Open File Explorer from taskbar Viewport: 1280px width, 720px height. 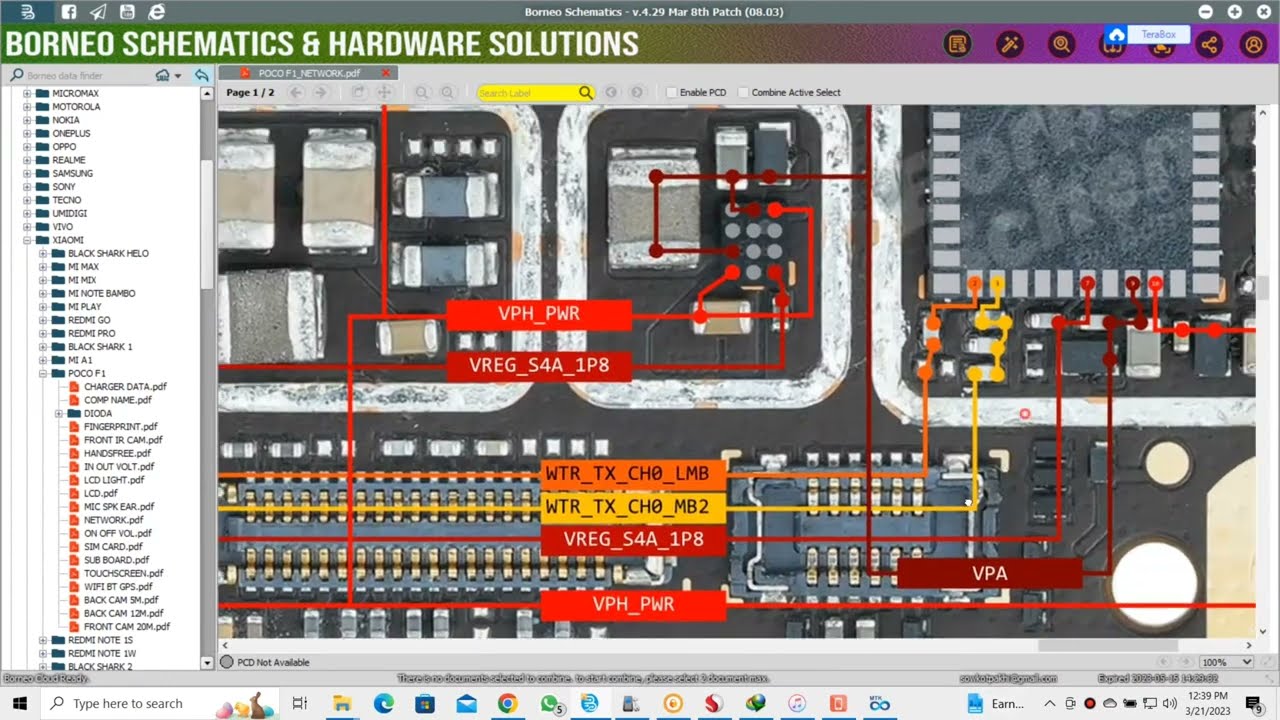341,703
